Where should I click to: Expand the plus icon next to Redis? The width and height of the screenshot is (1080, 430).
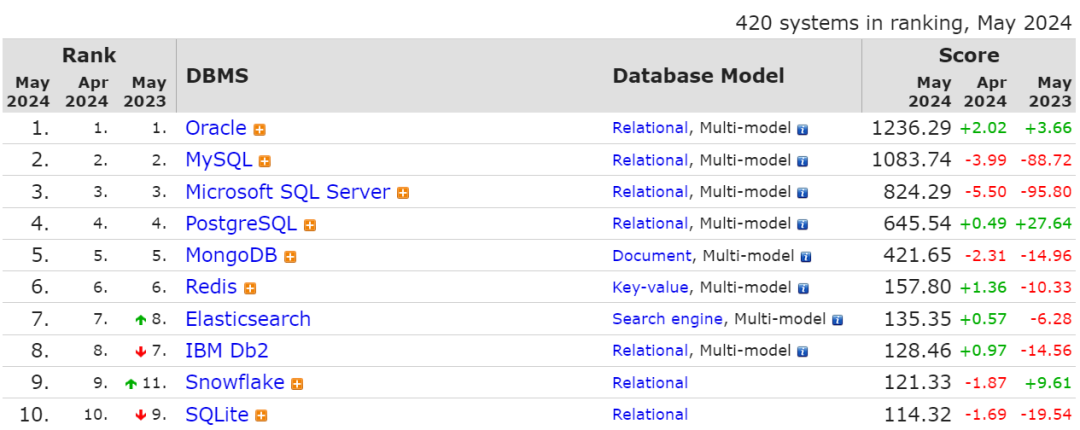(x=250, y=289)
